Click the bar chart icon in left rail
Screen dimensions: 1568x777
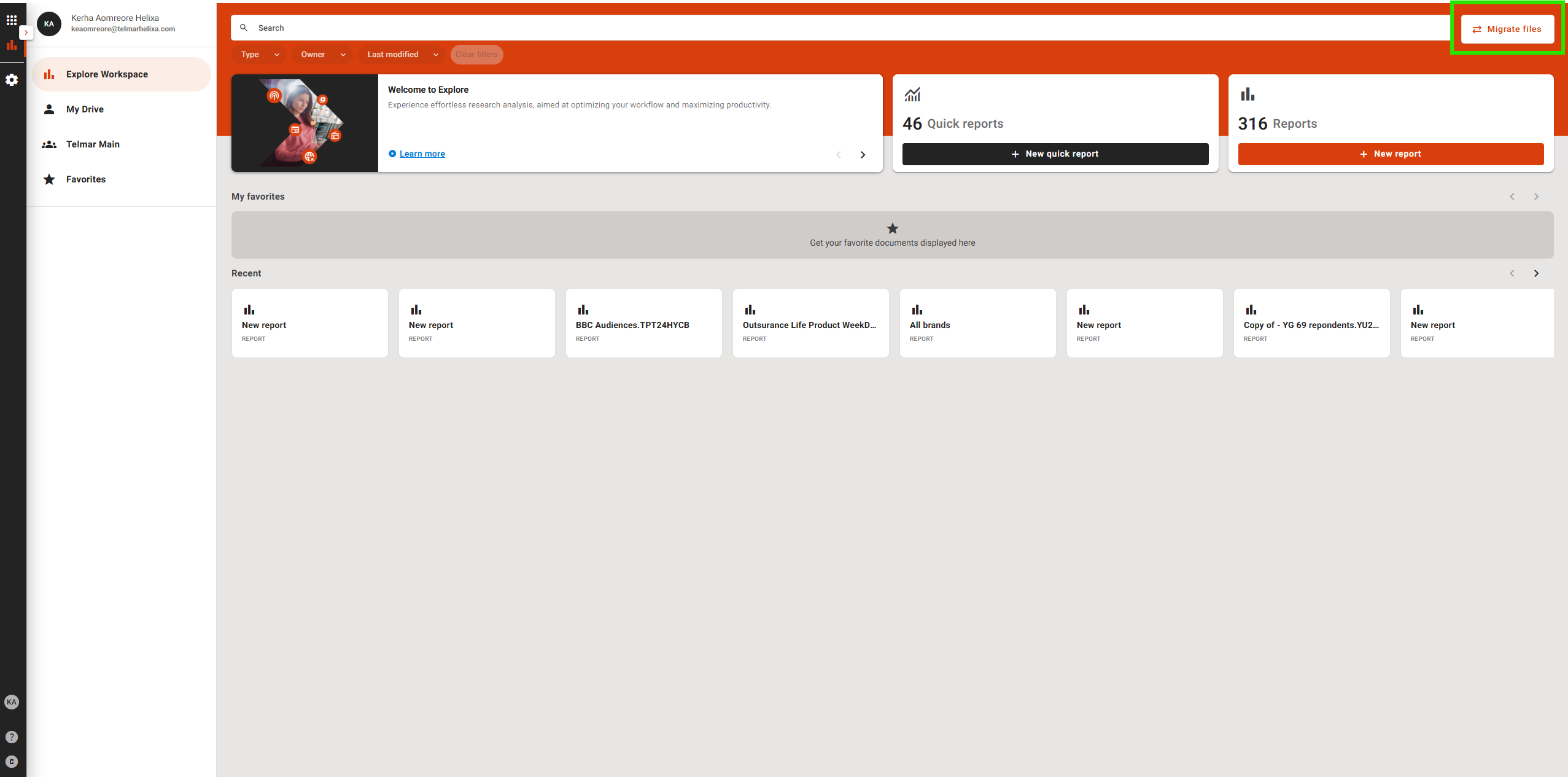click(12, 45)
